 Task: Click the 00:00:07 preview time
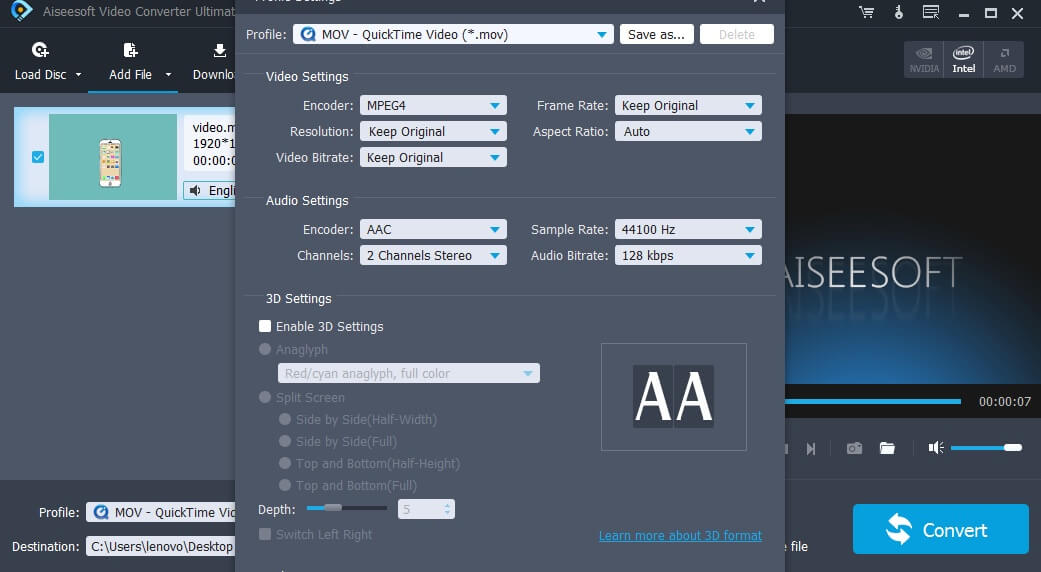pos(1004,401)
